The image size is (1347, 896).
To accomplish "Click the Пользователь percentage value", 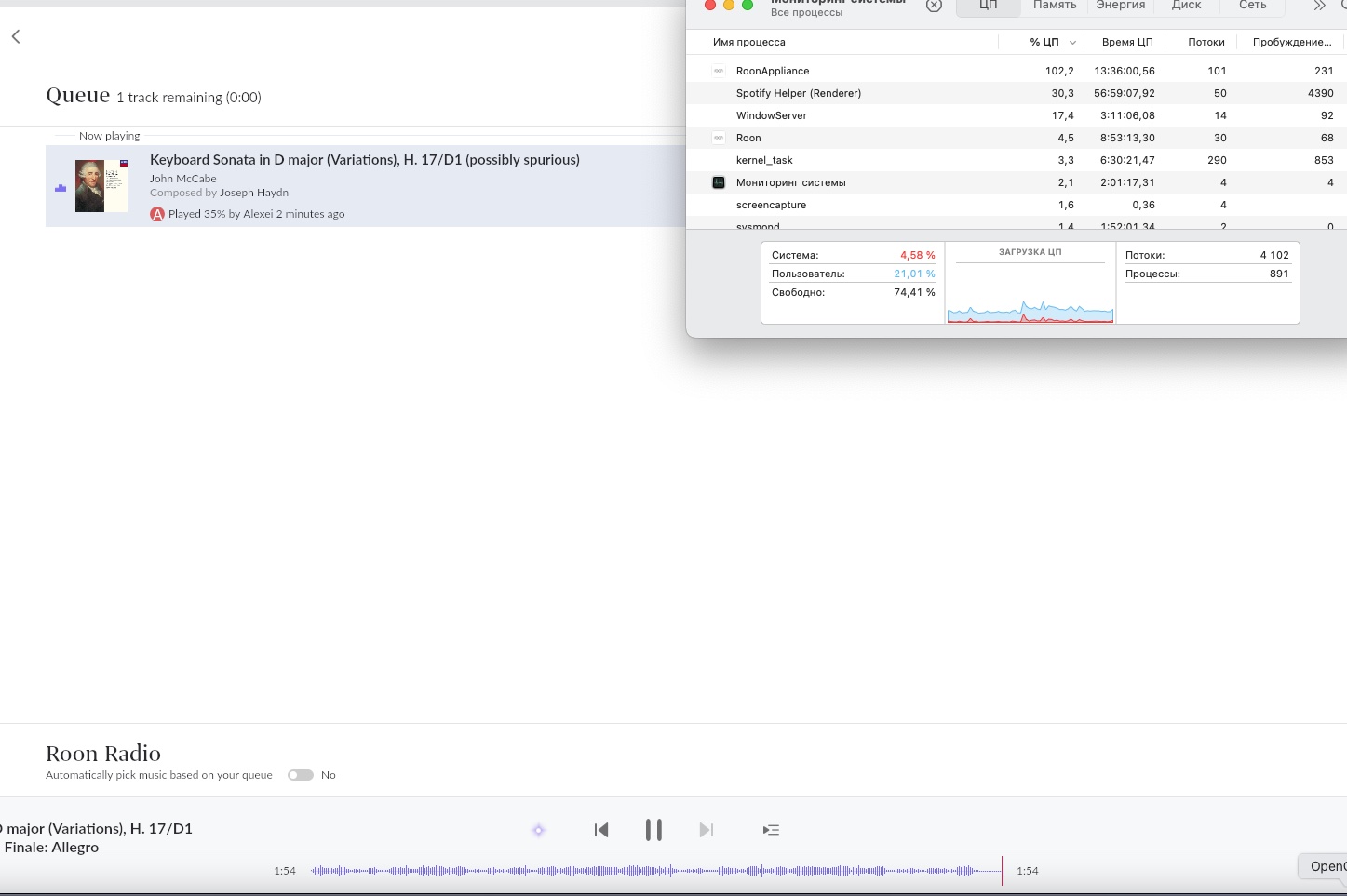I will coord(914,274).
